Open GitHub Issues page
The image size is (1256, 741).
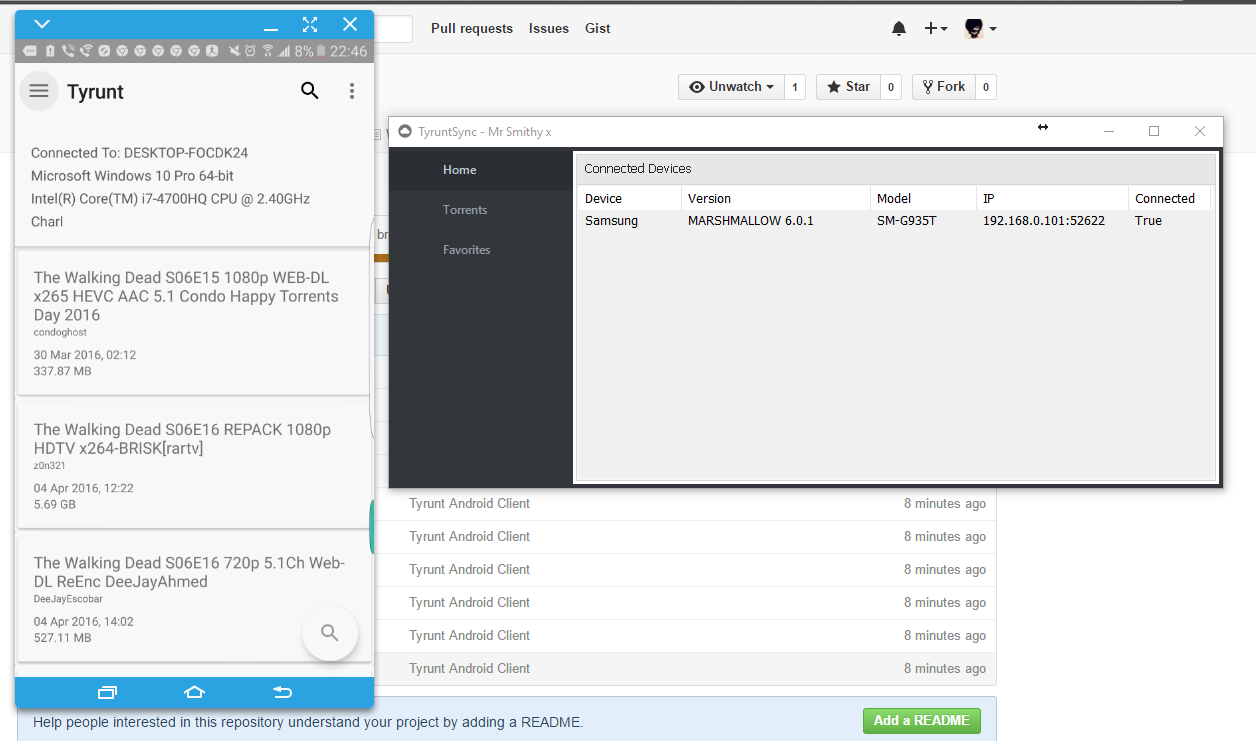coord(549,29)
